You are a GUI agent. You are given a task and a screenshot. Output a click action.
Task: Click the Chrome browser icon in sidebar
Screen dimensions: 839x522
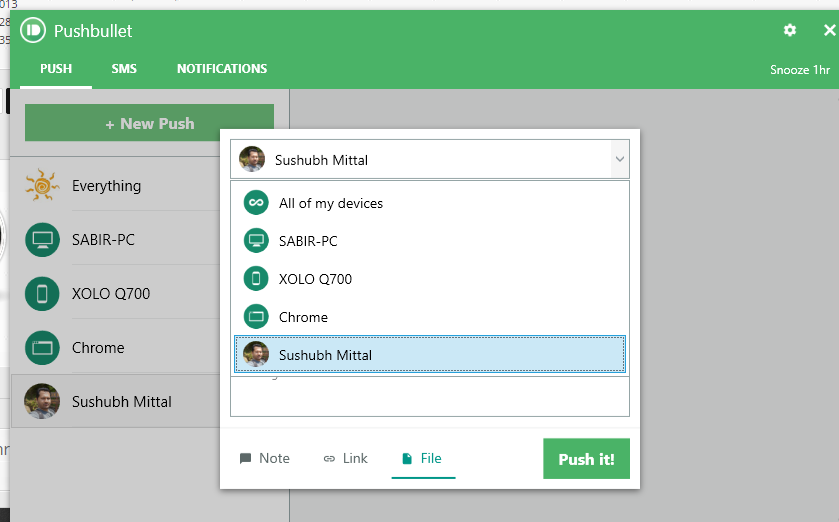click(42, 348)
